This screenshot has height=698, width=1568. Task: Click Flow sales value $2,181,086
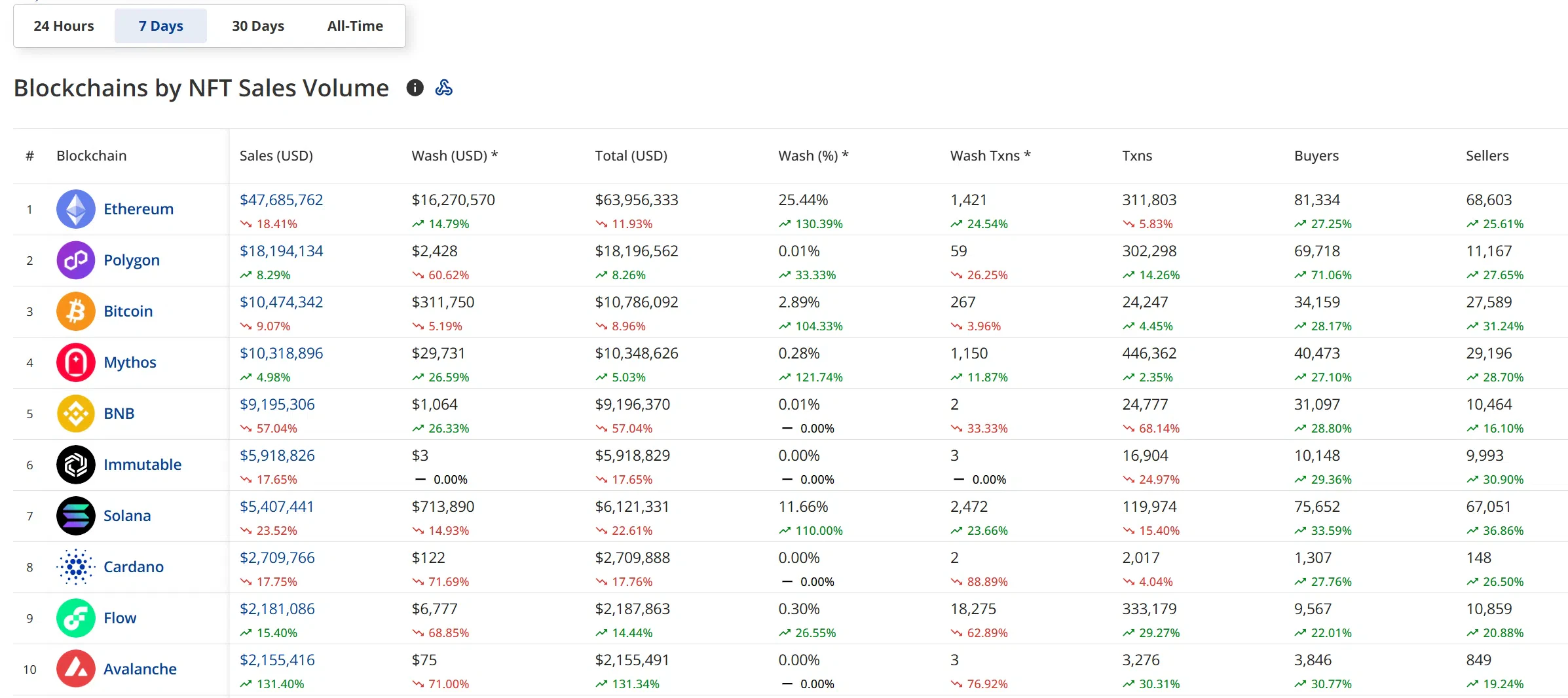click(x=277, y=609)
